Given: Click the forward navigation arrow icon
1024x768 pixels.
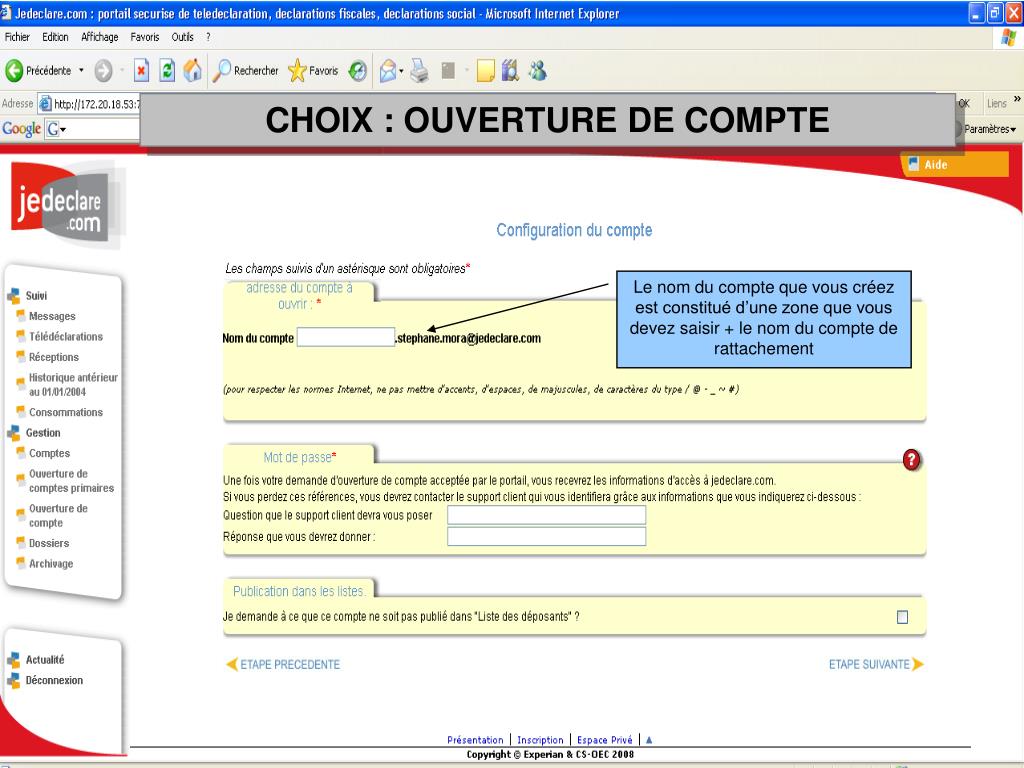Looking at the screenshot, I should pyautogui.click(x=103, y=71).
